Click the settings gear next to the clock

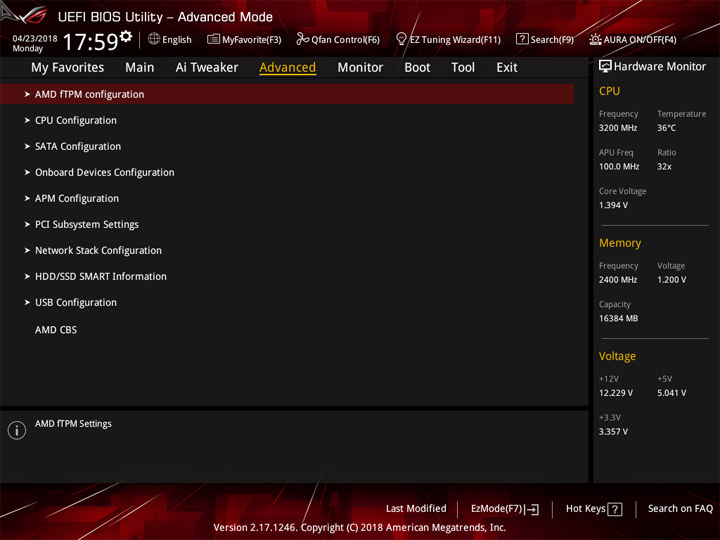click(x=126, y=36)
